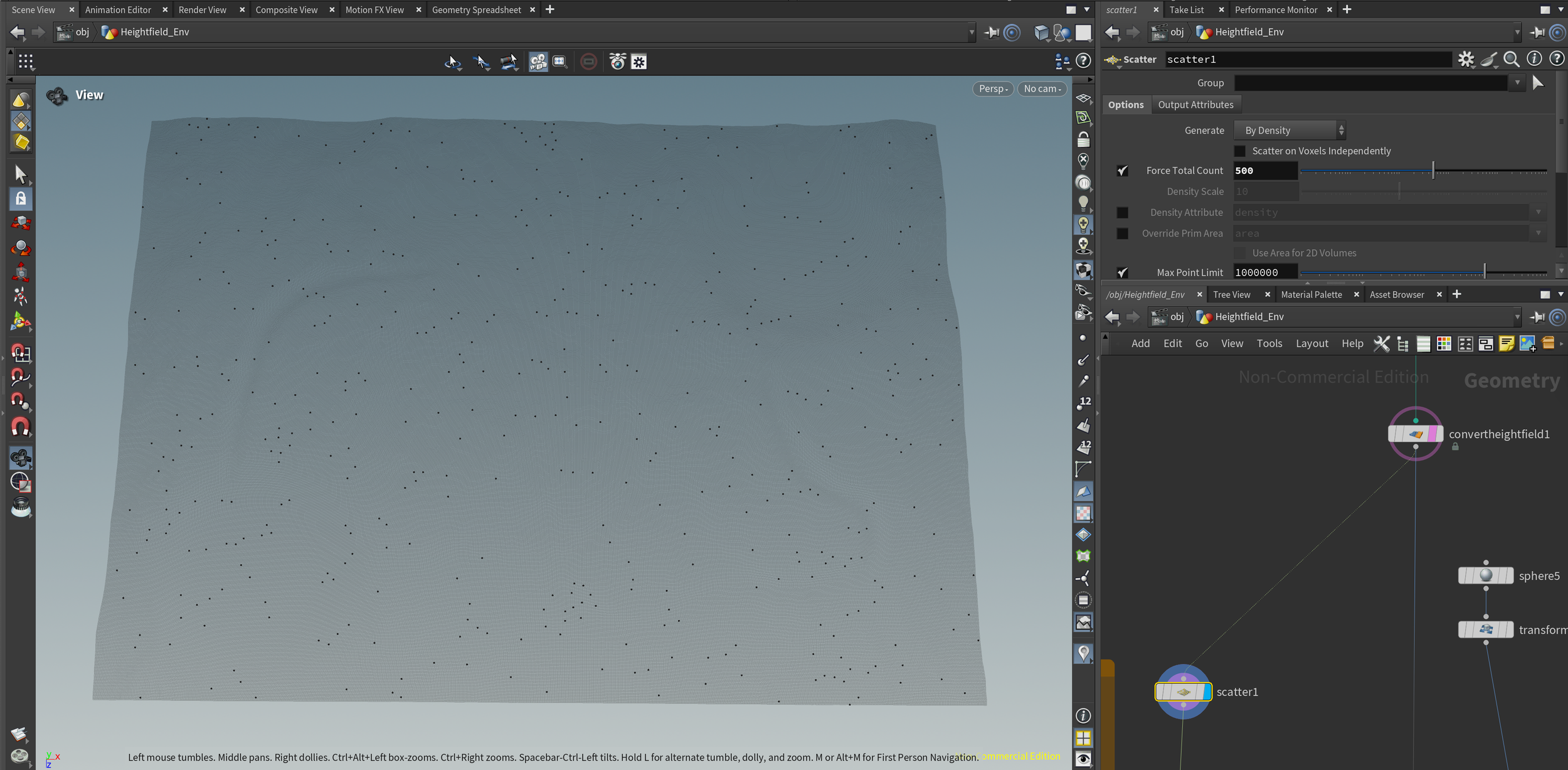
Task: Open node info icon in parameter pane
Action: [x=1534, y=59]
